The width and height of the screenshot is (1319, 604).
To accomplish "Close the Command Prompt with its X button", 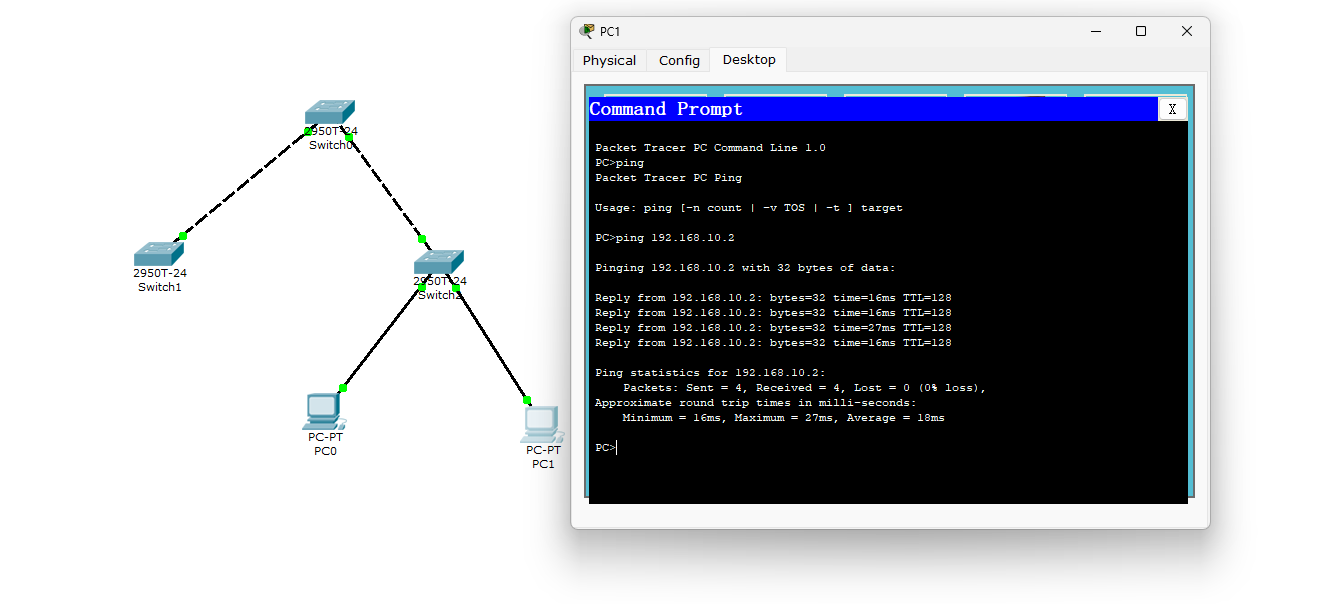I will click(x=1172, y=109).
